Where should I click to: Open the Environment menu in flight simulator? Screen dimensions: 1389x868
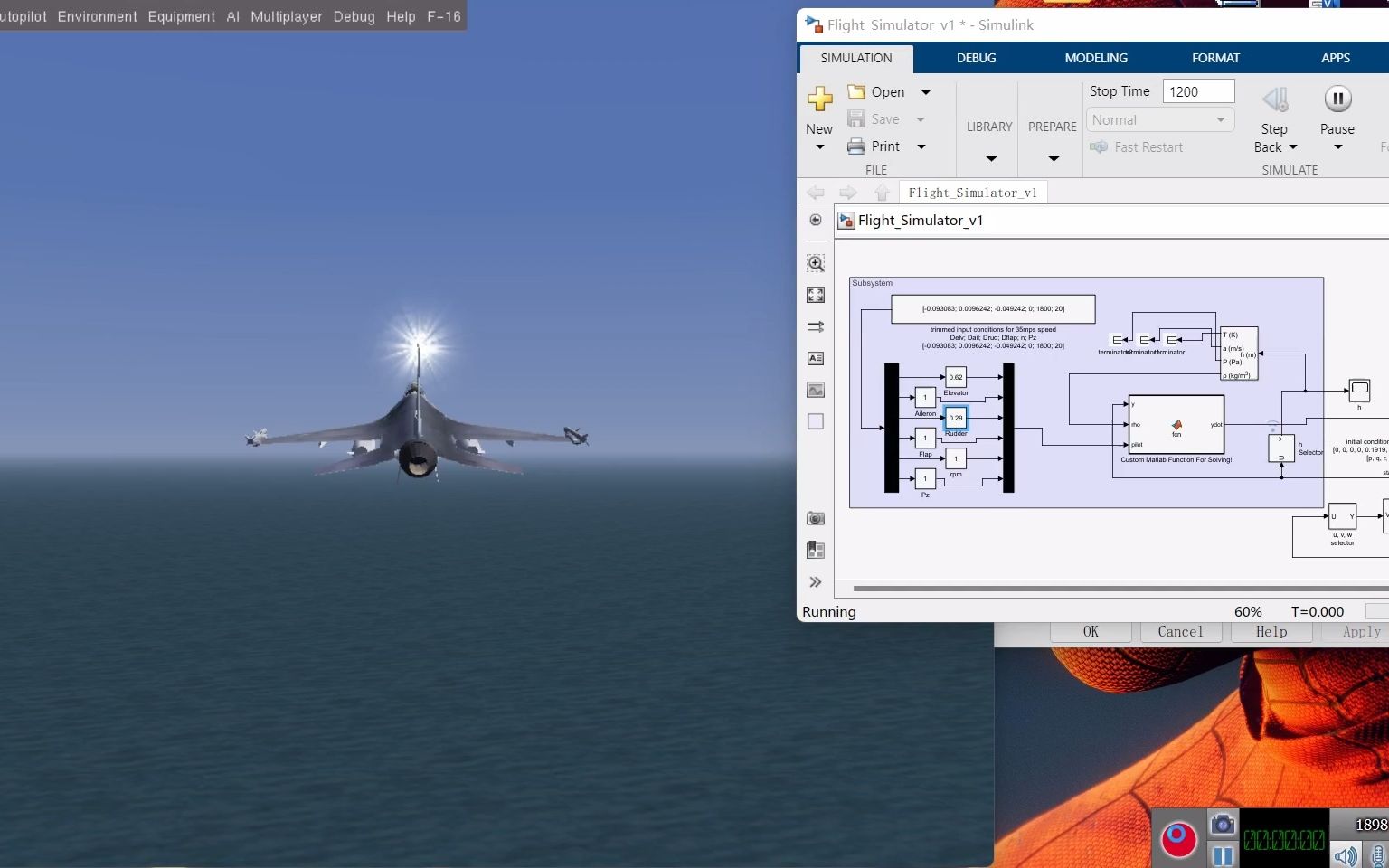pos(98,16)
